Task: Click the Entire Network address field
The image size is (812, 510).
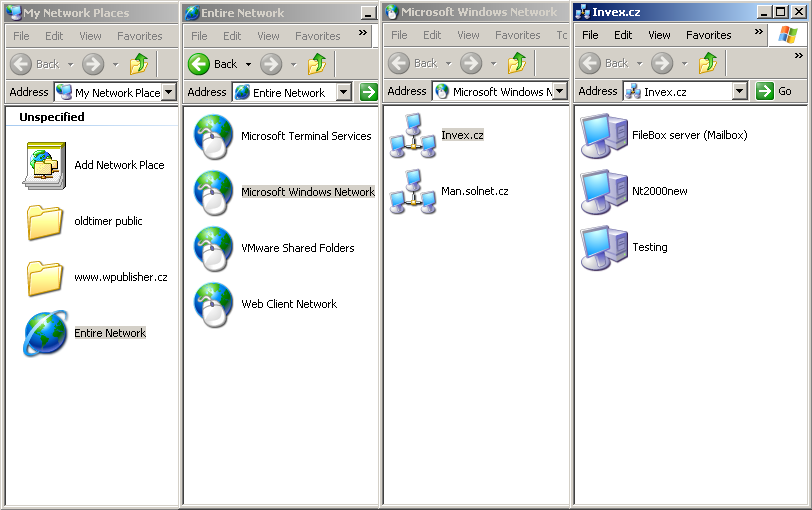Action: click(292, 92)
